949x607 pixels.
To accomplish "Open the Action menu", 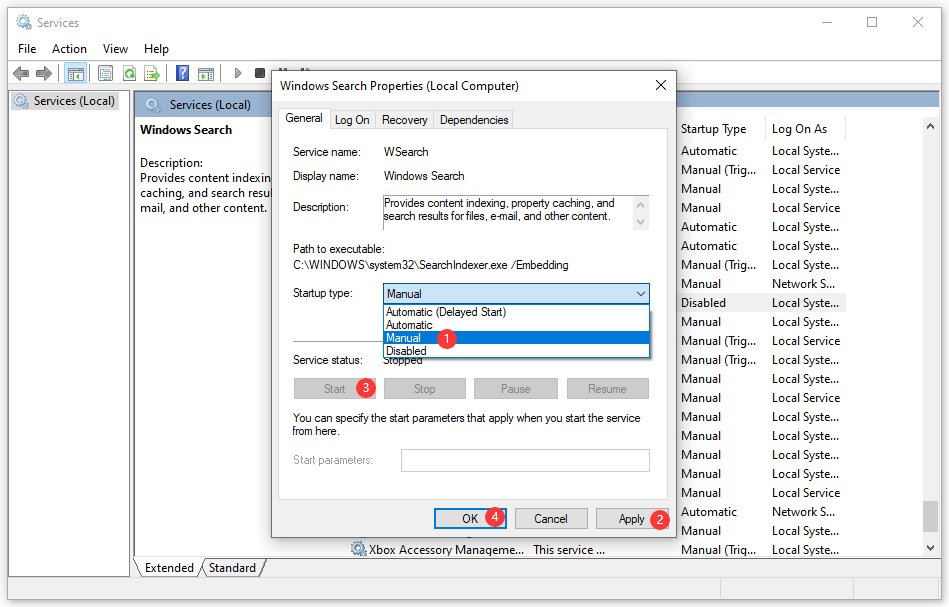I will click(69, 48).
